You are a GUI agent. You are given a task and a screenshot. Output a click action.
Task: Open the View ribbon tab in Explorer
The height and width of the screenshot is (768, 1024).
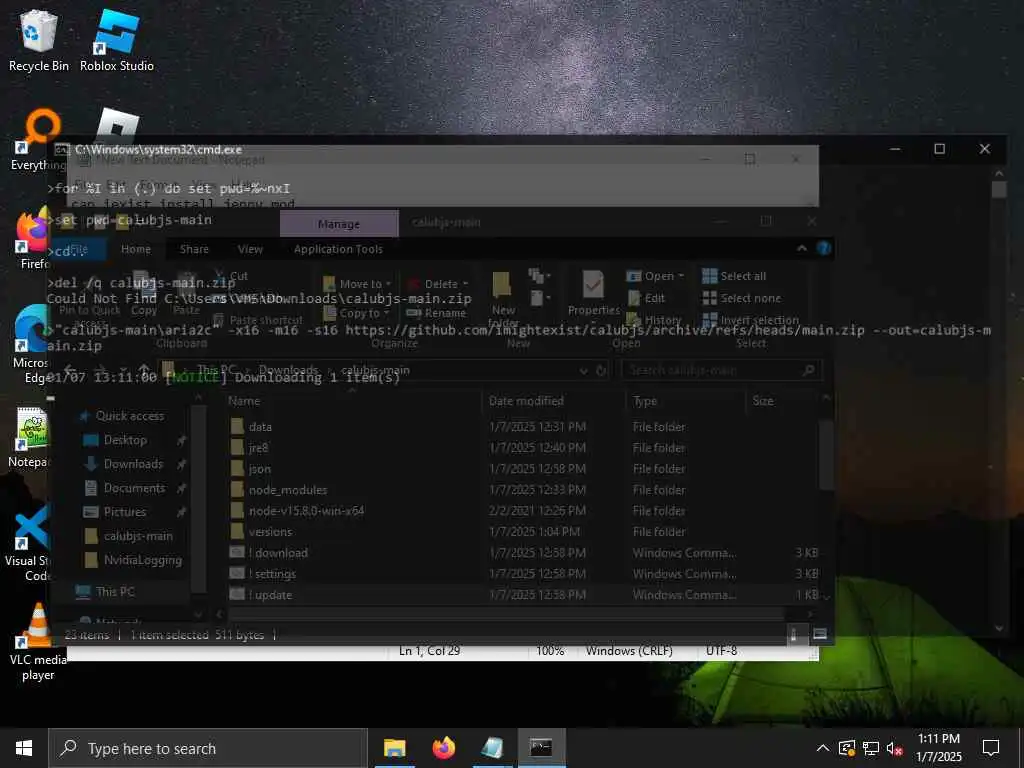pos(249,249)
